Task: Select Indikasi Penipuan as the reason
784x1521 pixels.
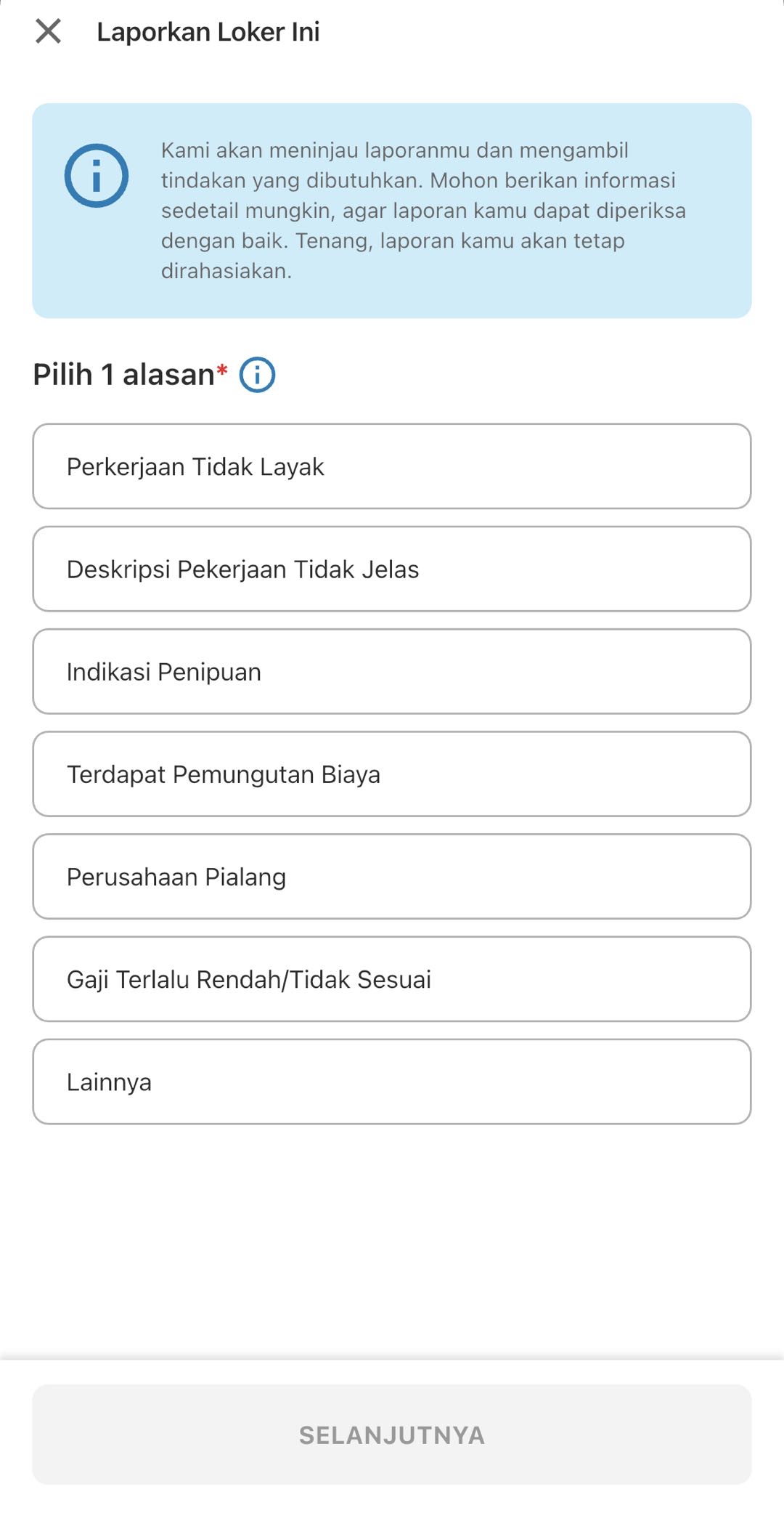Action: click(x=391, y=671)
